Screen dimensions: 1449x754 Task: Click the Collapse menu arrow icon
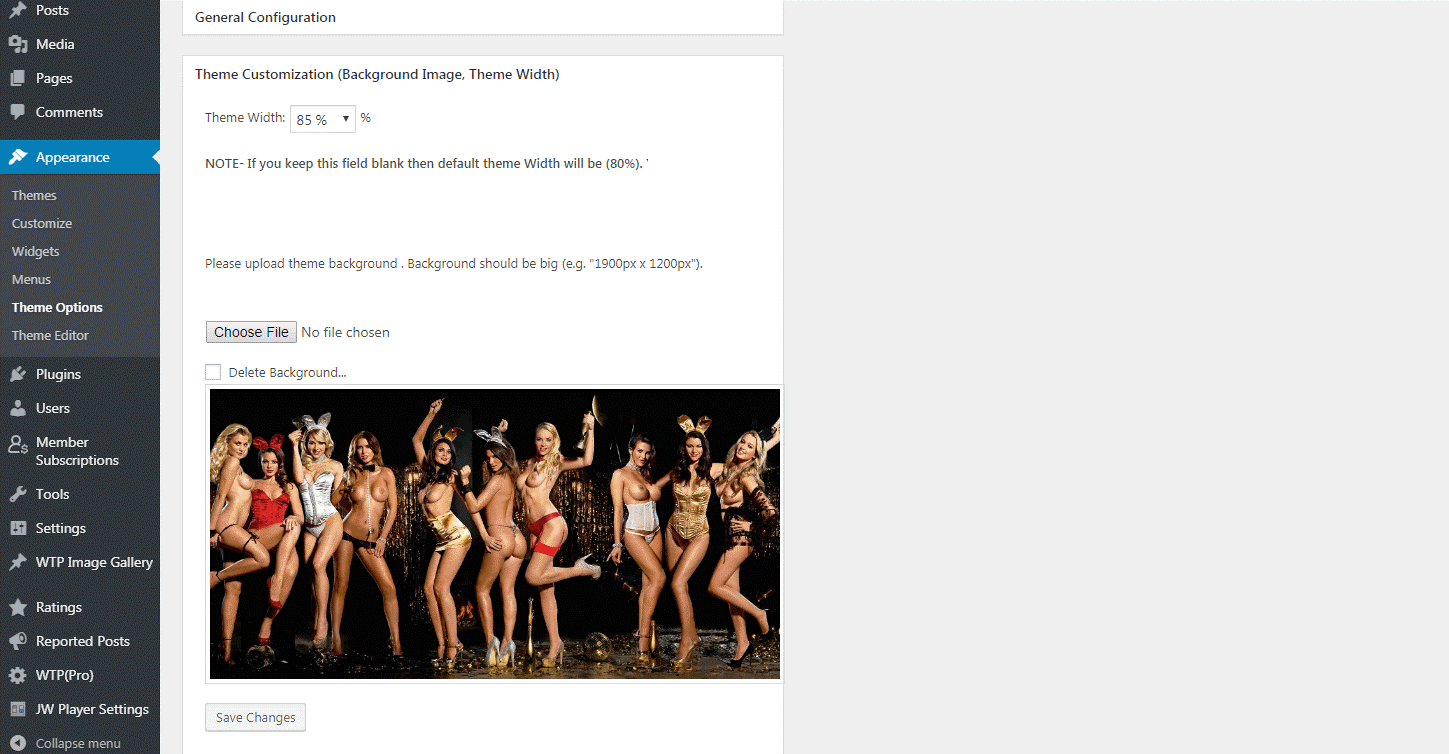(x=17, y=743)
